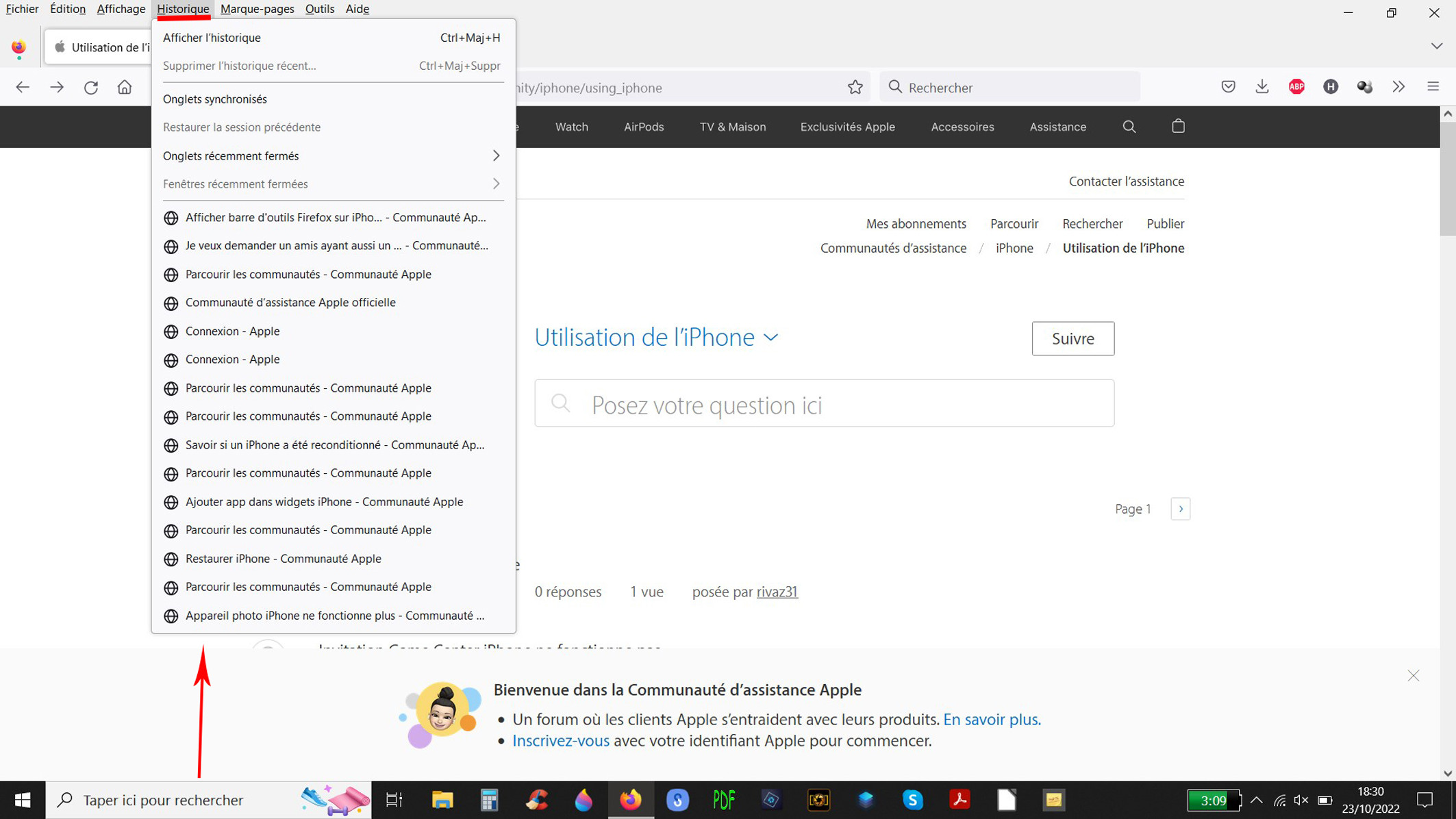The height and width of the screenshot is (819, 1456).
Task: Click the Apple site search magnifier icon
Action: pos(1129,127)
